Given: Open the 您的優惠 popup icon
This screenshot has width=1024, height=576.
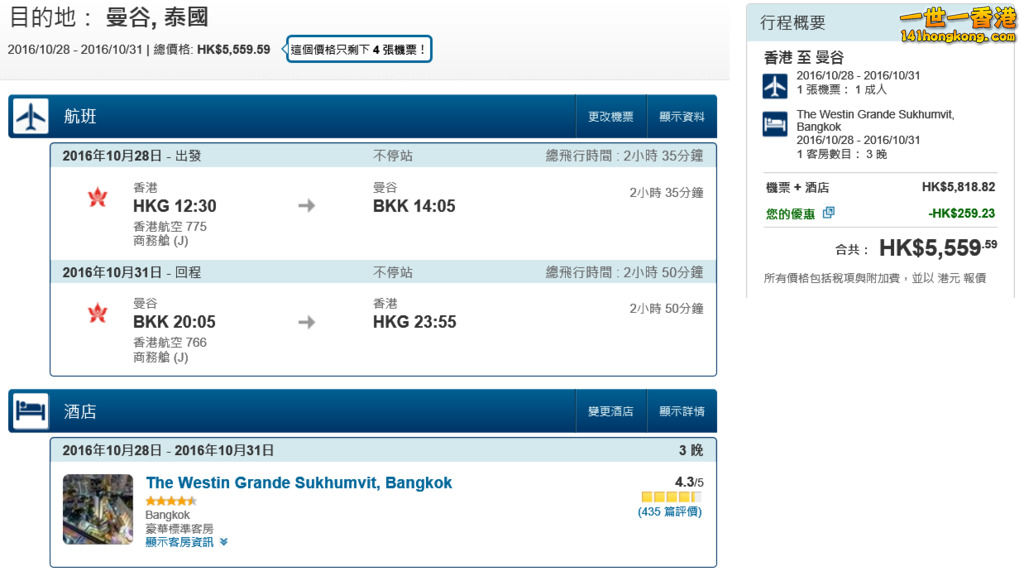Looking at the screenshot, I should 828,213.
